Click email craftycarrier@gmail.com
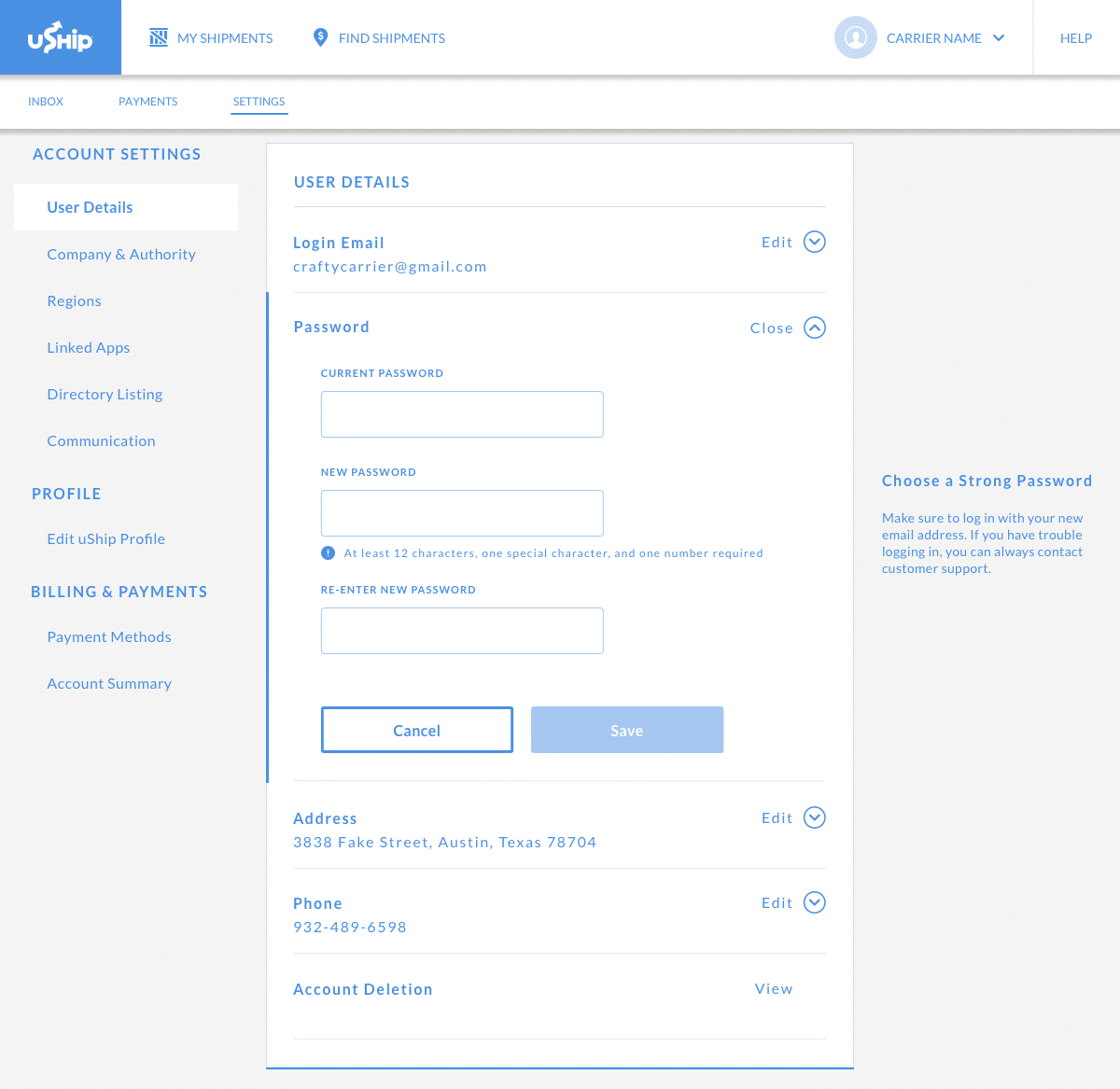 (x=390, y=266)
